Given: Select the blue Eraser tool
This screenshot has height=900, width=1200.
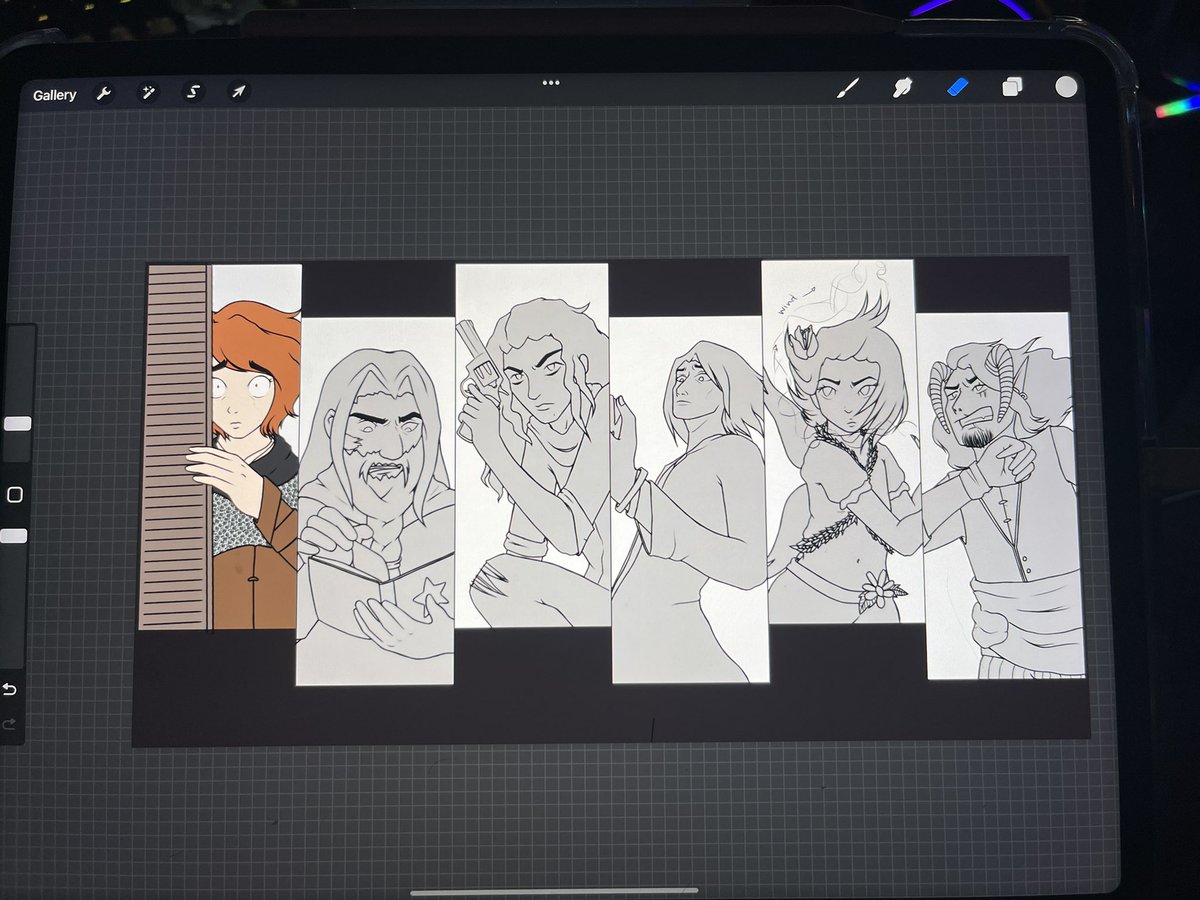Looking at the screenshot, I should pyautogui.click(x=957, y=87).
